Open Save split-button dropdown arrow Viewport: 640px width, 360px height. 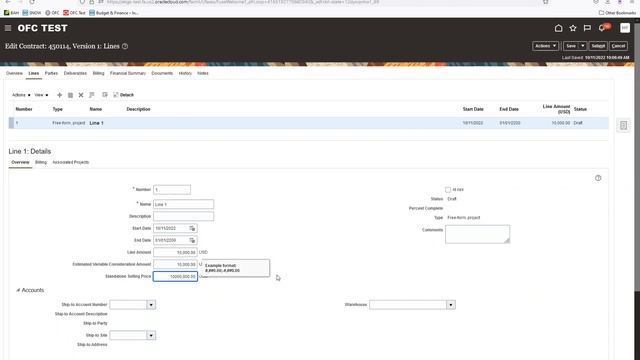(x=582, y=46)
